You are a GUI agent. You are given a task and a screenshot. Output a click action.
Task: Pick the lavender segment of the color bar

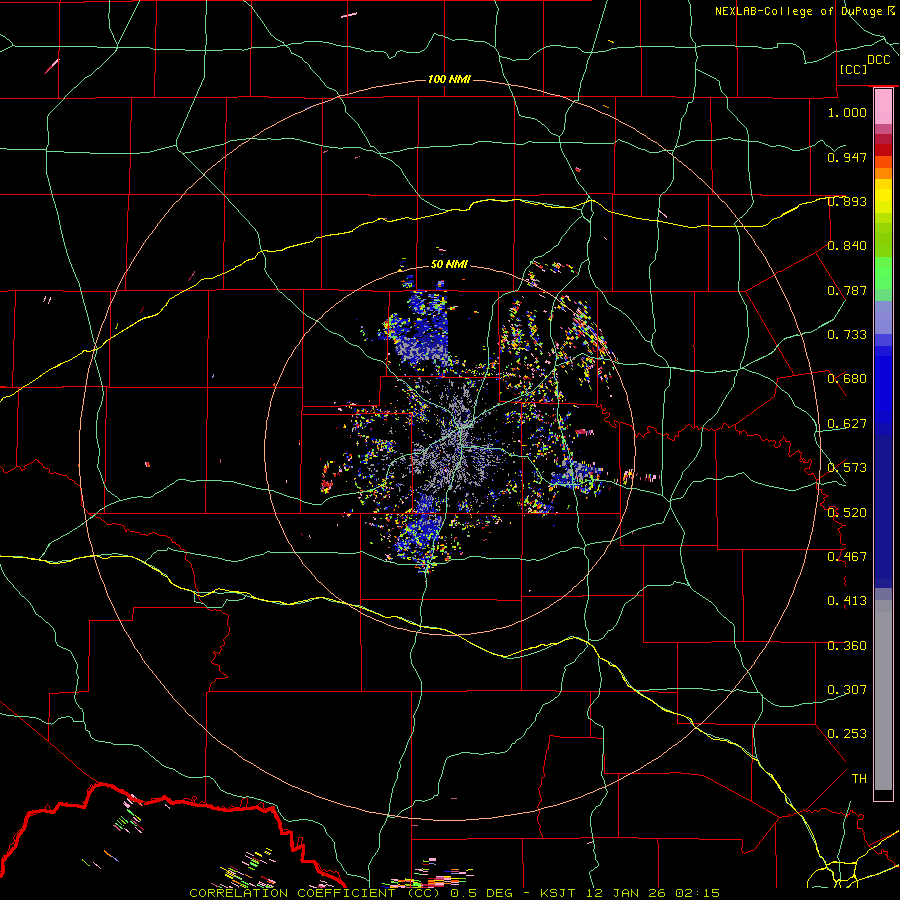883,318
